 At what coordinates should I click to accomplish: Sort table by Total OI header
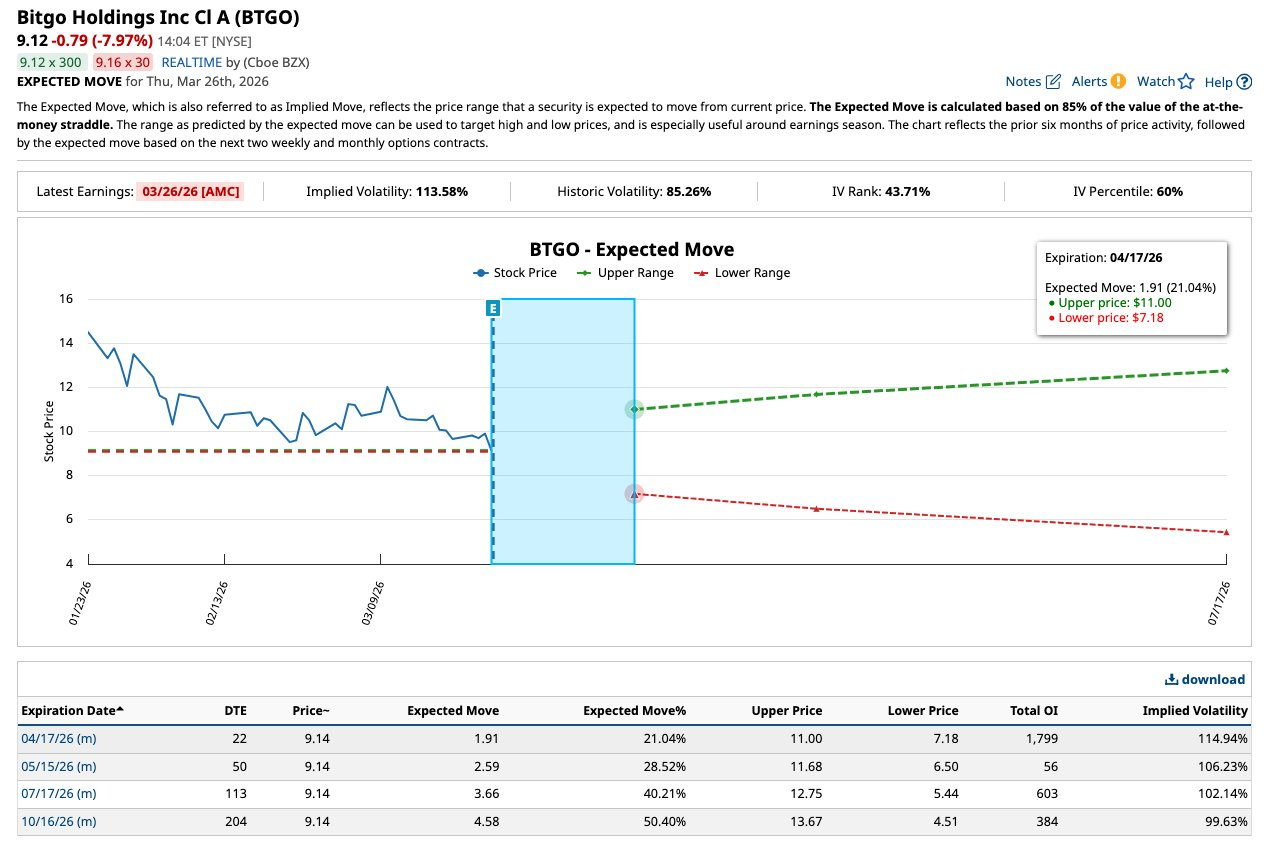point(1033,711)
